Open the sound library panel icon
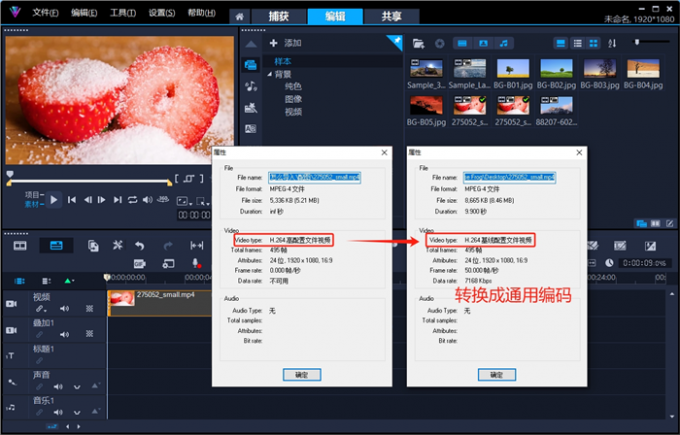The height and width of the screenshot is (435, 680). click(251, 86)
